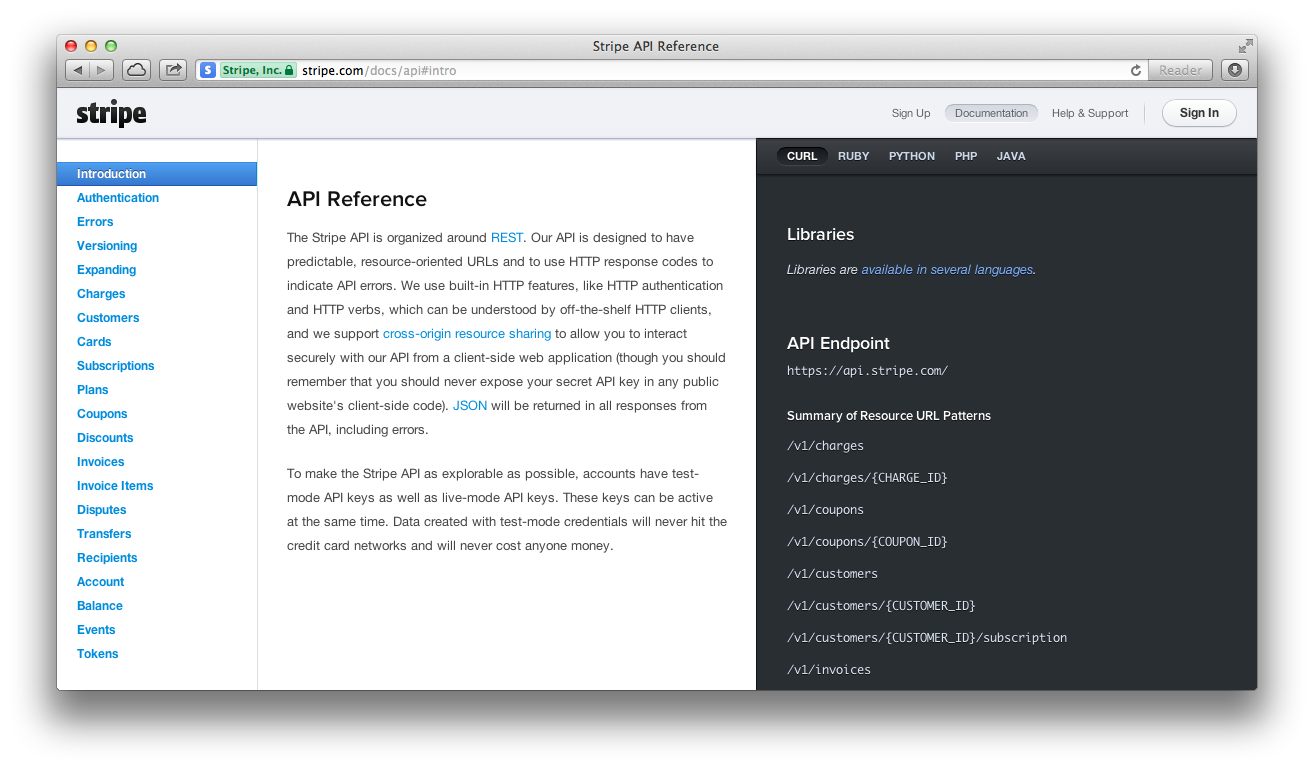The height and width of the screenshot is (769, 1314).
Task: Click the Stripe, Inc. secure certificate badge
Action: (x=258, y=70)
